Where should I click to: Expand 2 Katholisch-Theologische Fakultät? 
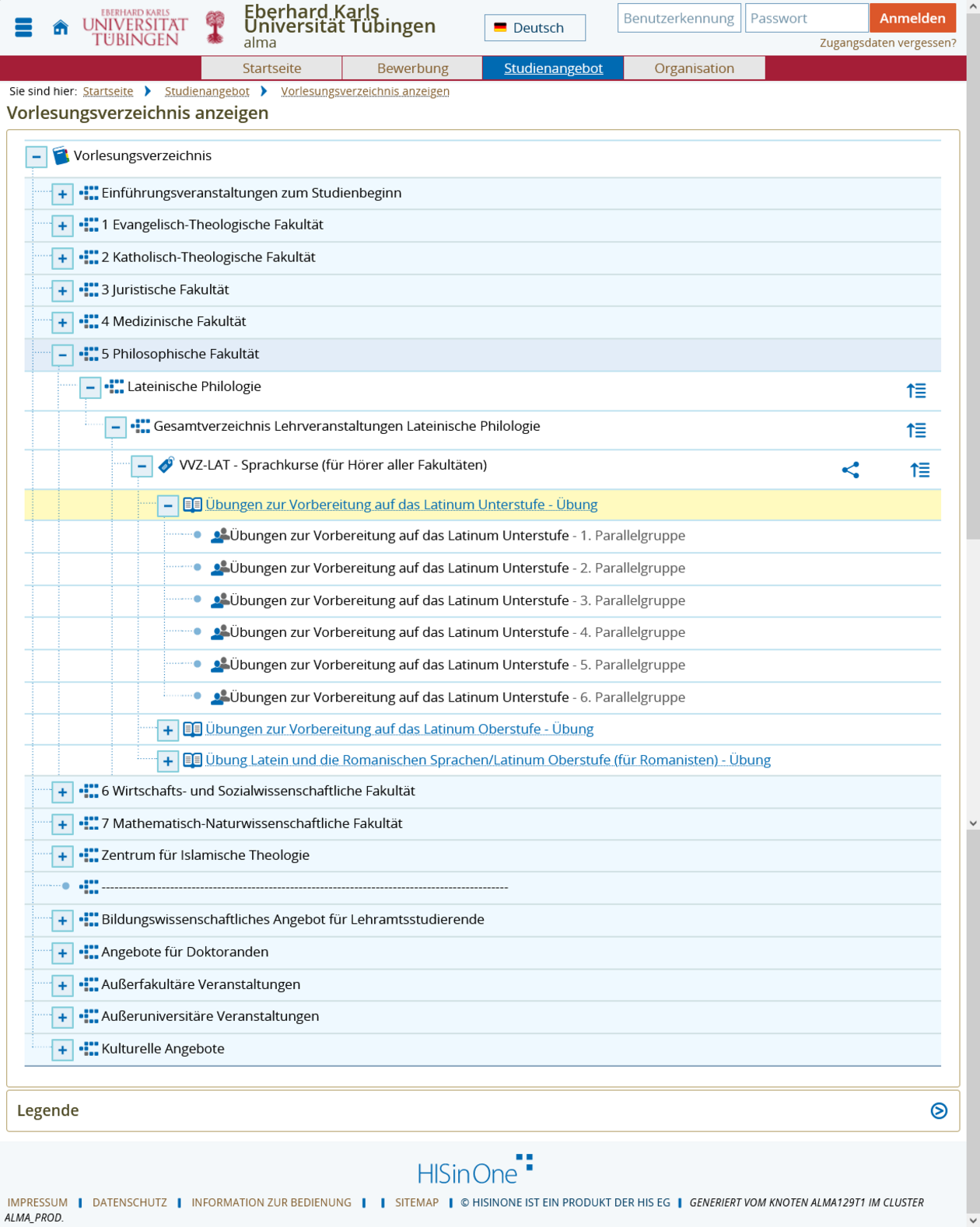click(62, 258)
